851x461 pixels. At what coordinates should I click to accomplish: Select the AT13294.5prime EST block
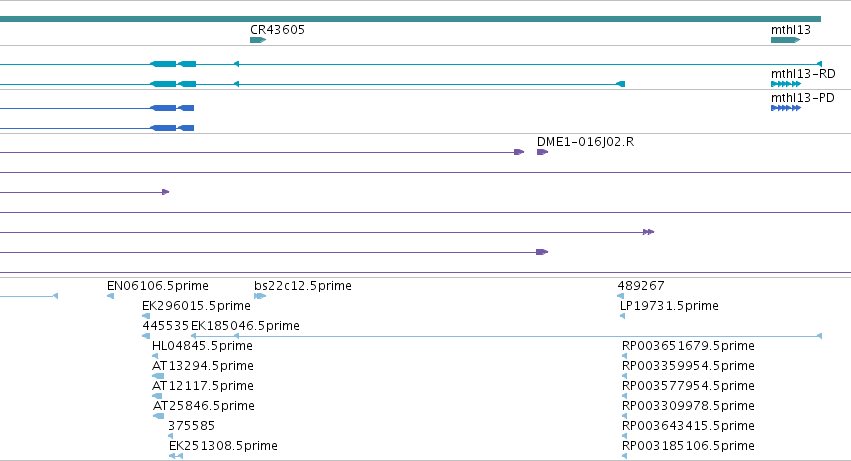point(158,376)
